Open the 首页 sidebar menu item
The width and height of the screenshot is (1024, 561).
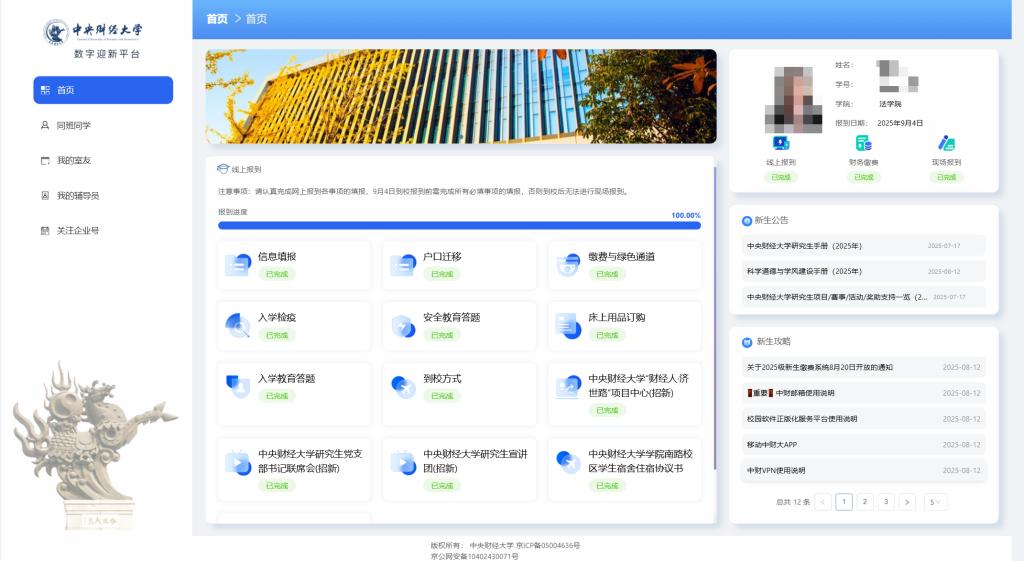click(103, 90)
